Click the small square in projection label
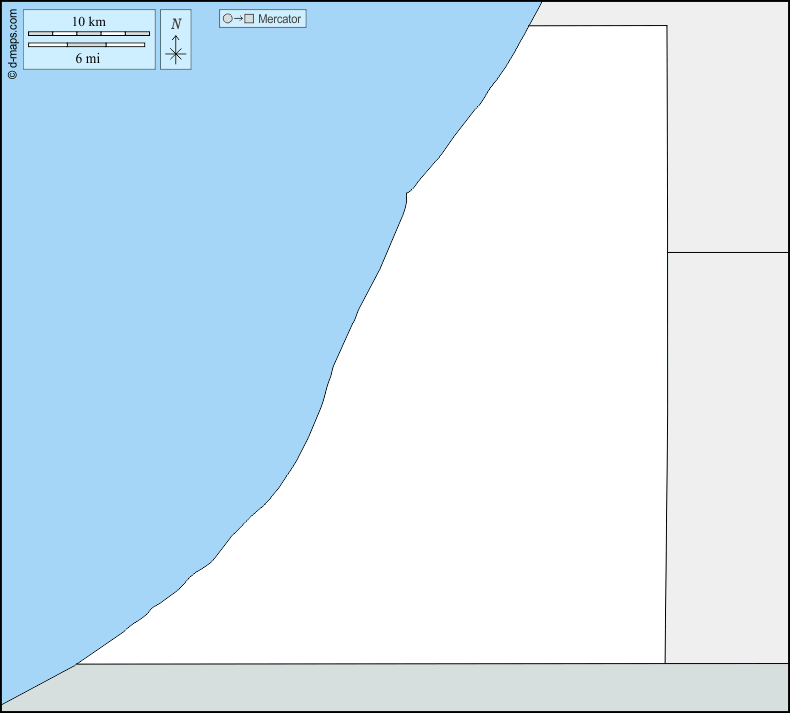Image resolution: width=790 pixels, height=713 pixels. pos(249,19)
